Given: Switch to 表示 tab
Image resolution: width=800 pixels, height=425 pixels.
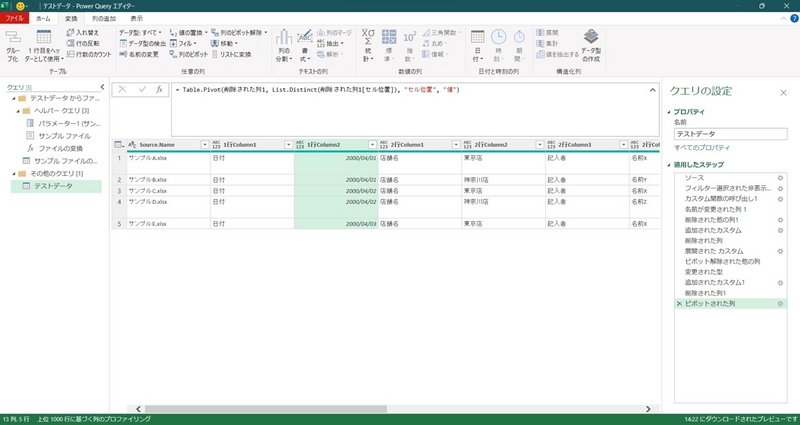Looking at the screenshot, I should tap(136, 18).
